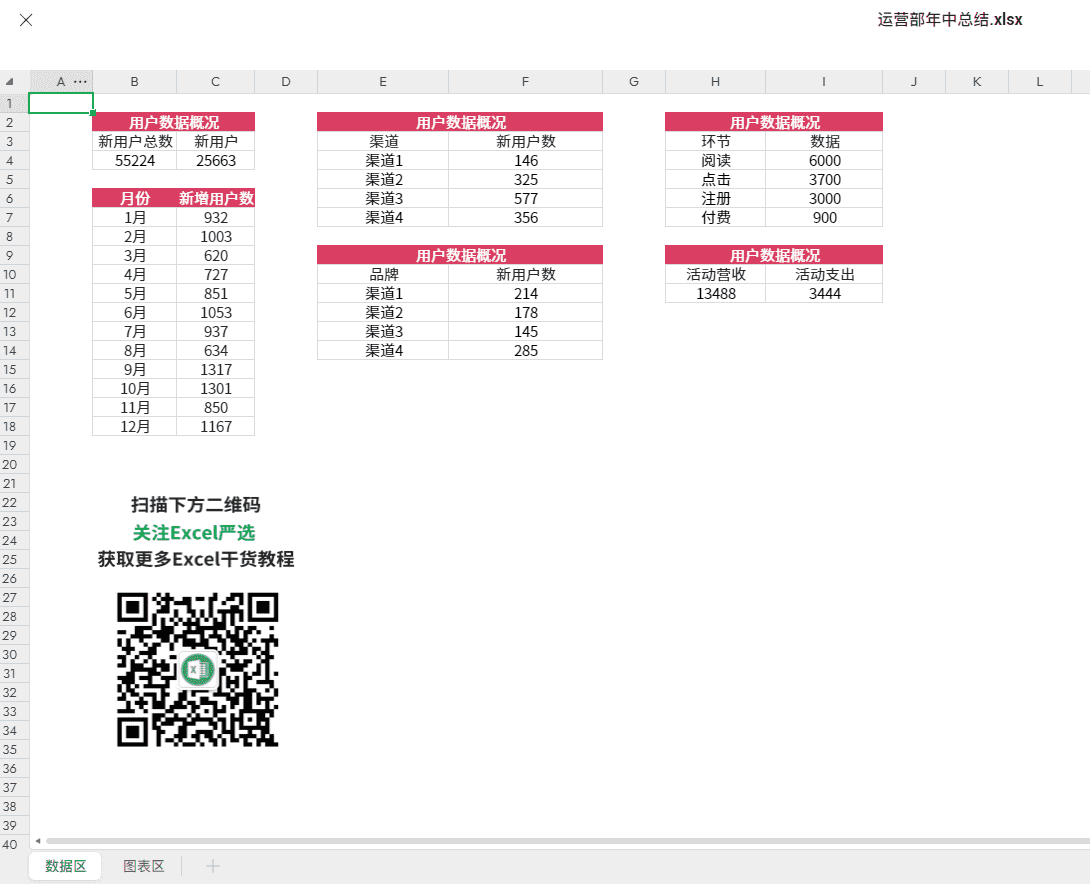Click the 扫描下方二维码 text
The height and width of the screenshot is (890, 1090).
(195, 505)
